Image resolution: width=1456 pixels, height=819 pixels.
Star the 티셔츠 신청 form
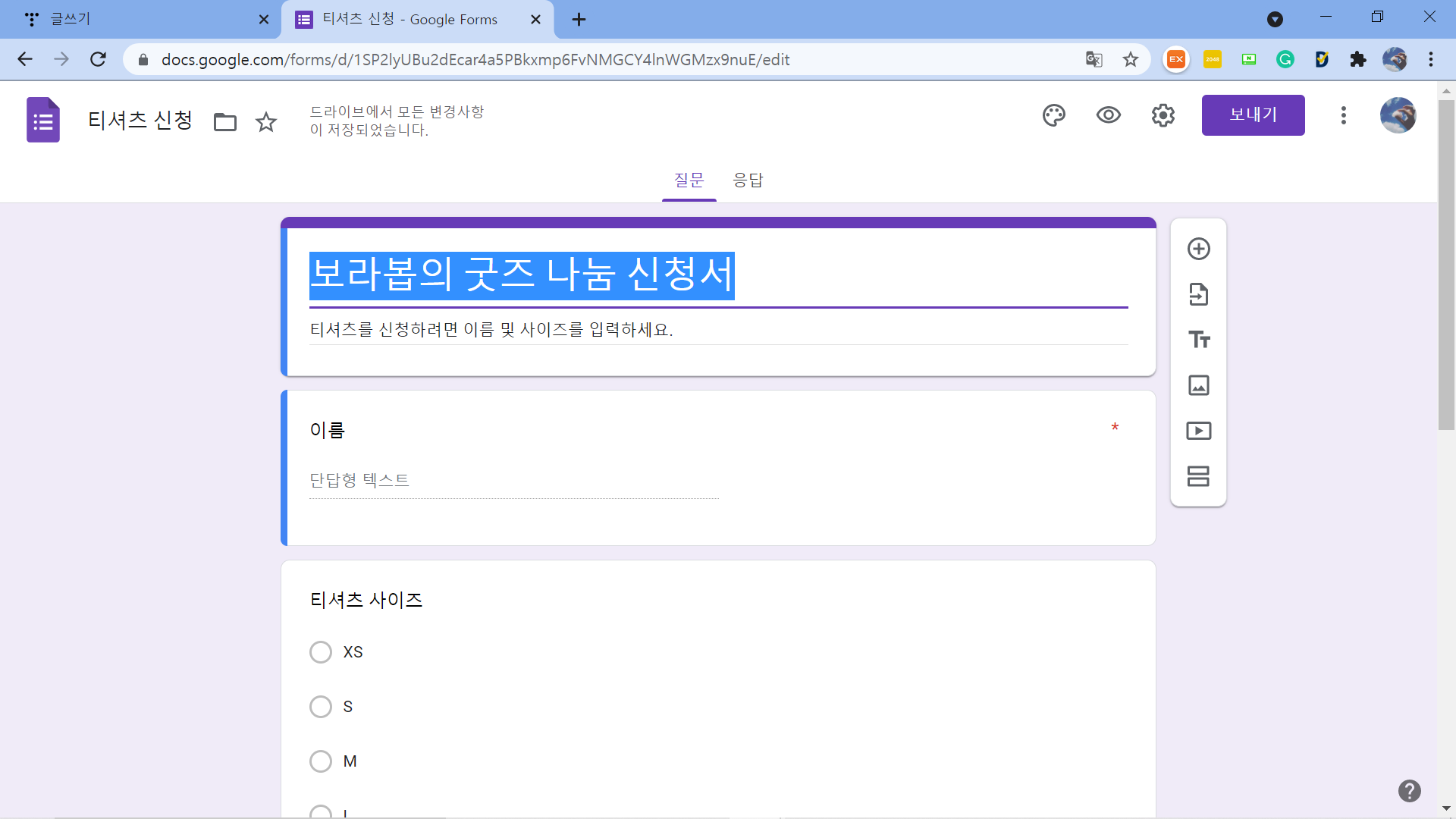click(266, 121)
